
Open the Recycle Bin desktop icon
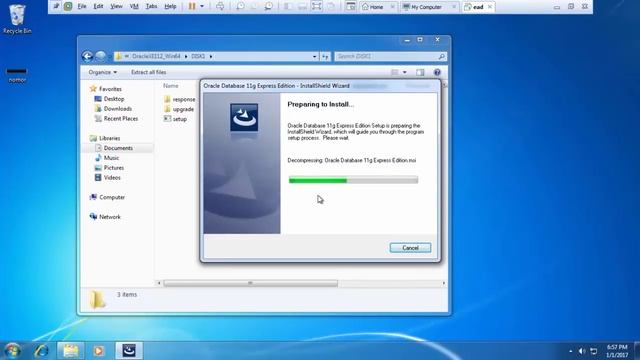pos(17,19)
